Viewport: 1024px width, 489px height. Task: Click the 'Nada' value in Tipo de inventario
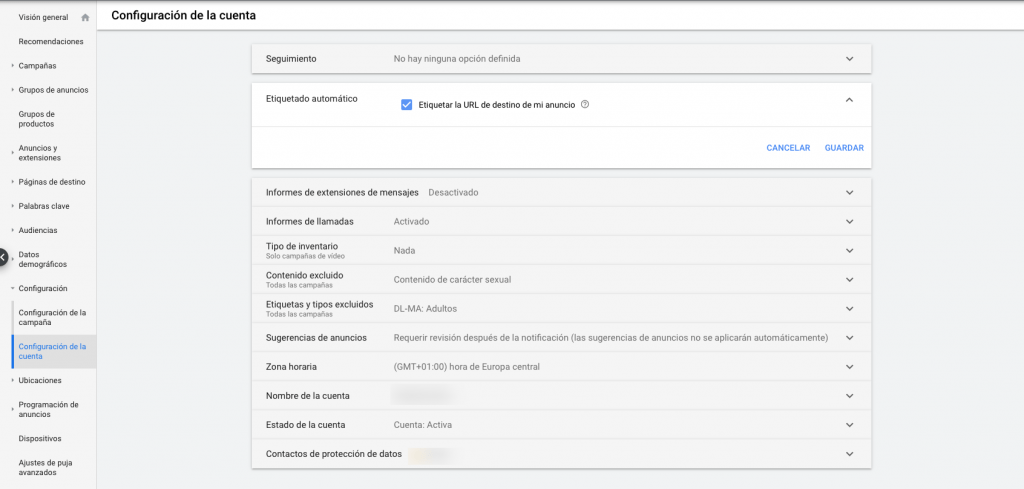coord(404,251)
